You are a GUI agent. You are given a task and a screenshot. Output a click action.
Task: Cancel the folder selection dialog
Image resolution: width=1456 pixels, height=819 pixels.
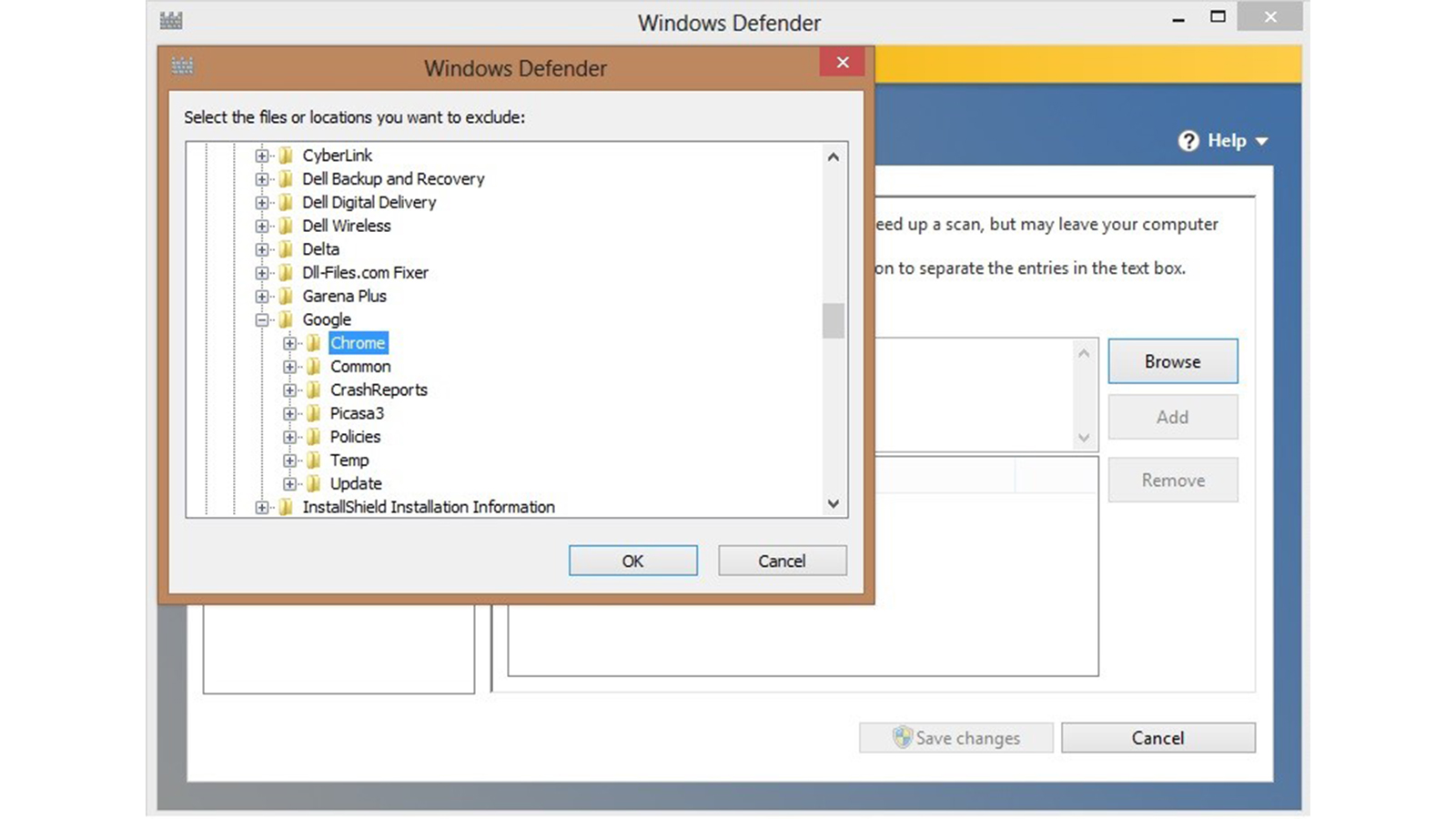[783, 561]
